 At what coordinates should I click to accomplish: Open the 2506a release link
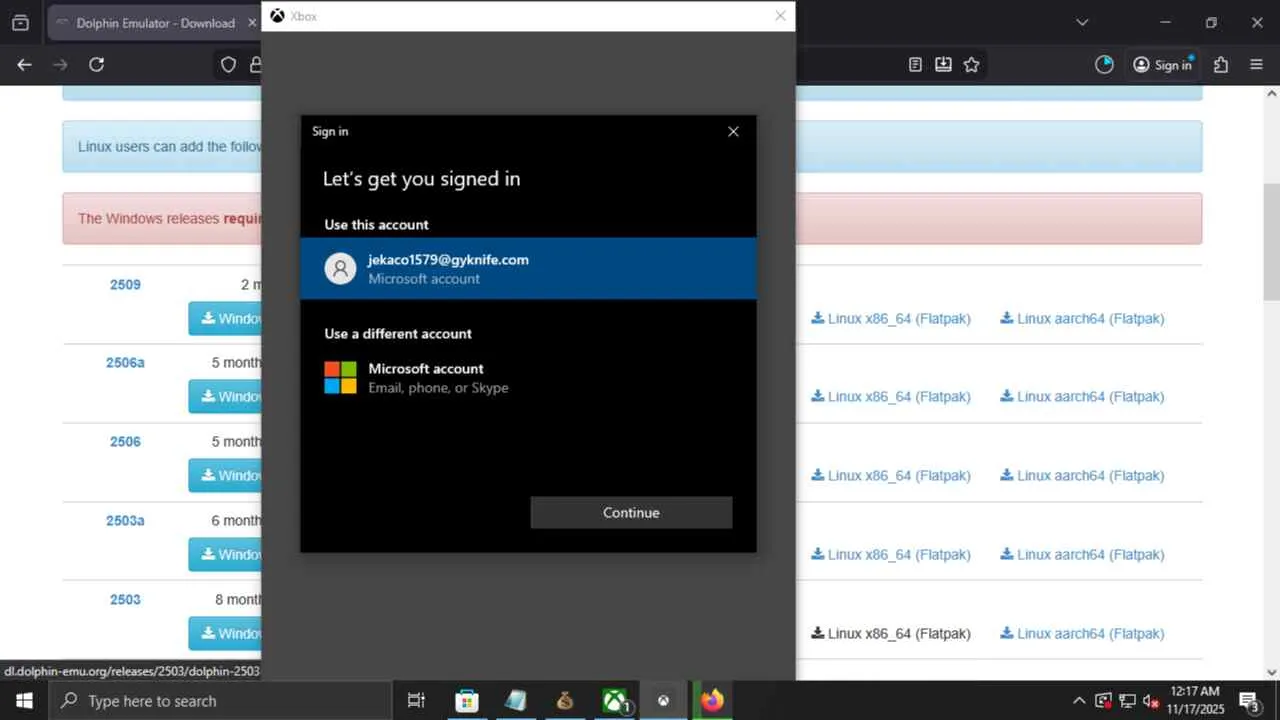(125, 362)
